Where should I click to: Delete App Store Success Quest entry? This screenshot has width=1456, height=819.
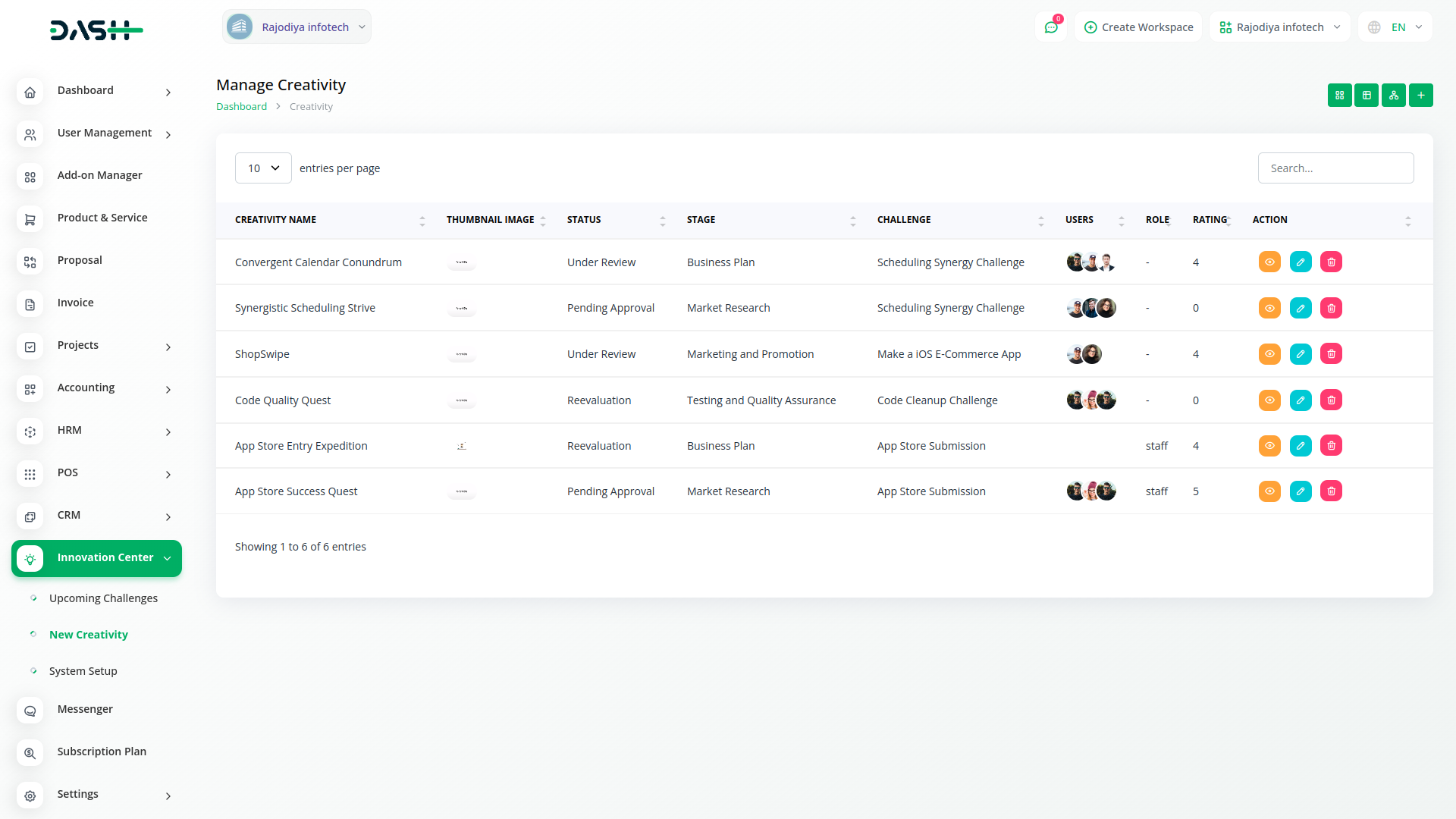[1331, 491]
